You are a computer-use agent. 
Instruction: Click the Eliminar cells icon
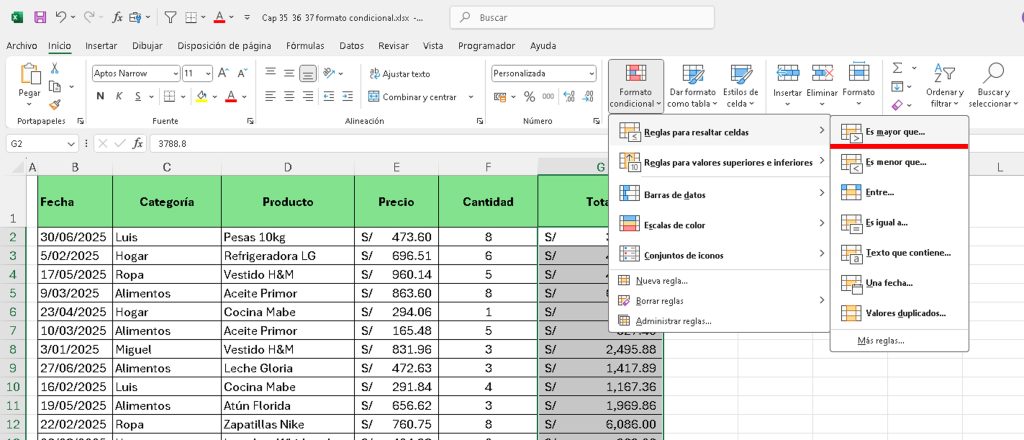(822, 73)
